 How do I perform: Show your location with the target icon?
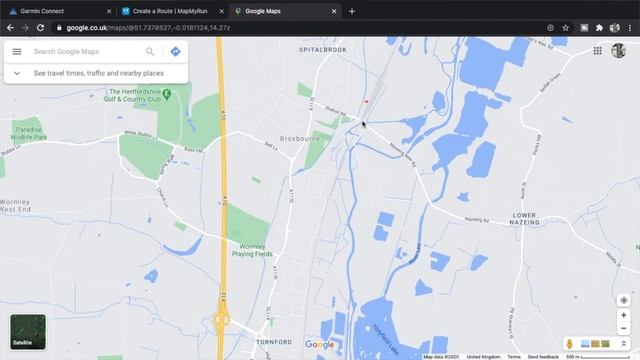[x=624, y=300]
